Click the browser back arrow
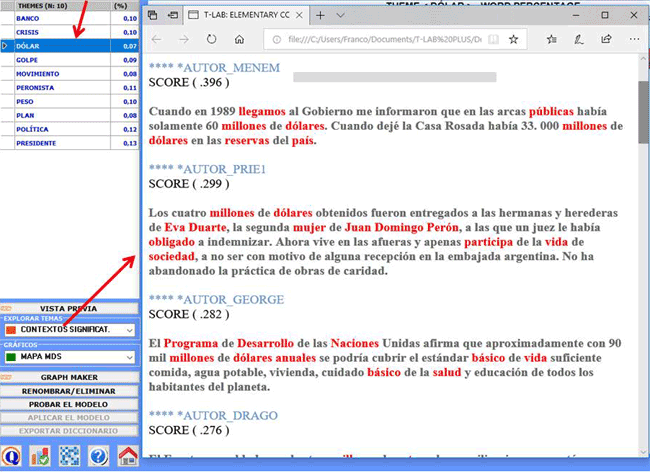650x472 pixels. click(156, 39)
